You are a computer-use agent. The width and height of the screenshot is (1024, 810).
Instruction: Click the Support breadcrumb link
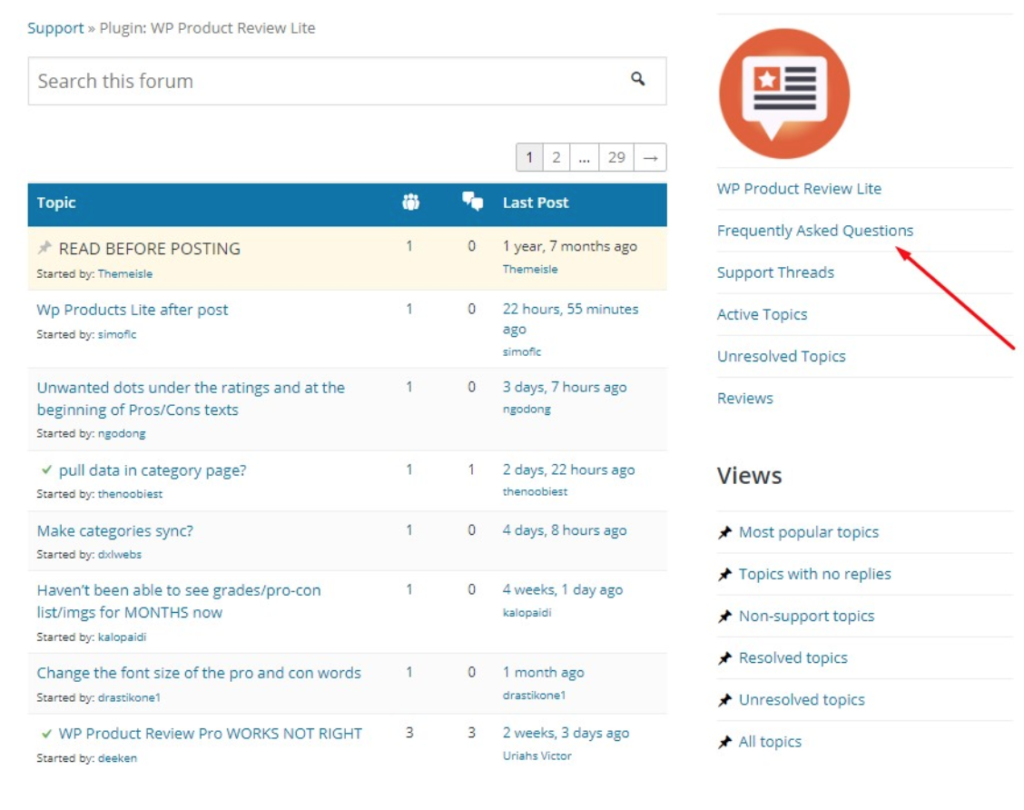tap(56, 28)
